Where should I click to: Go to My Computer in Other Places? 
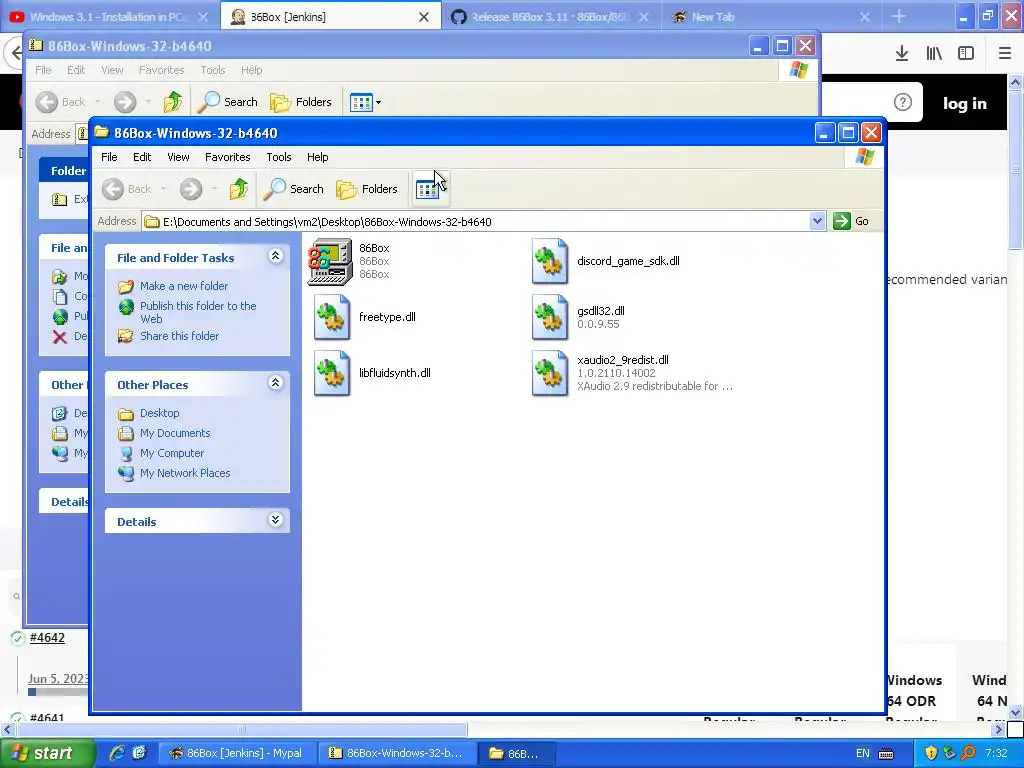172,453
